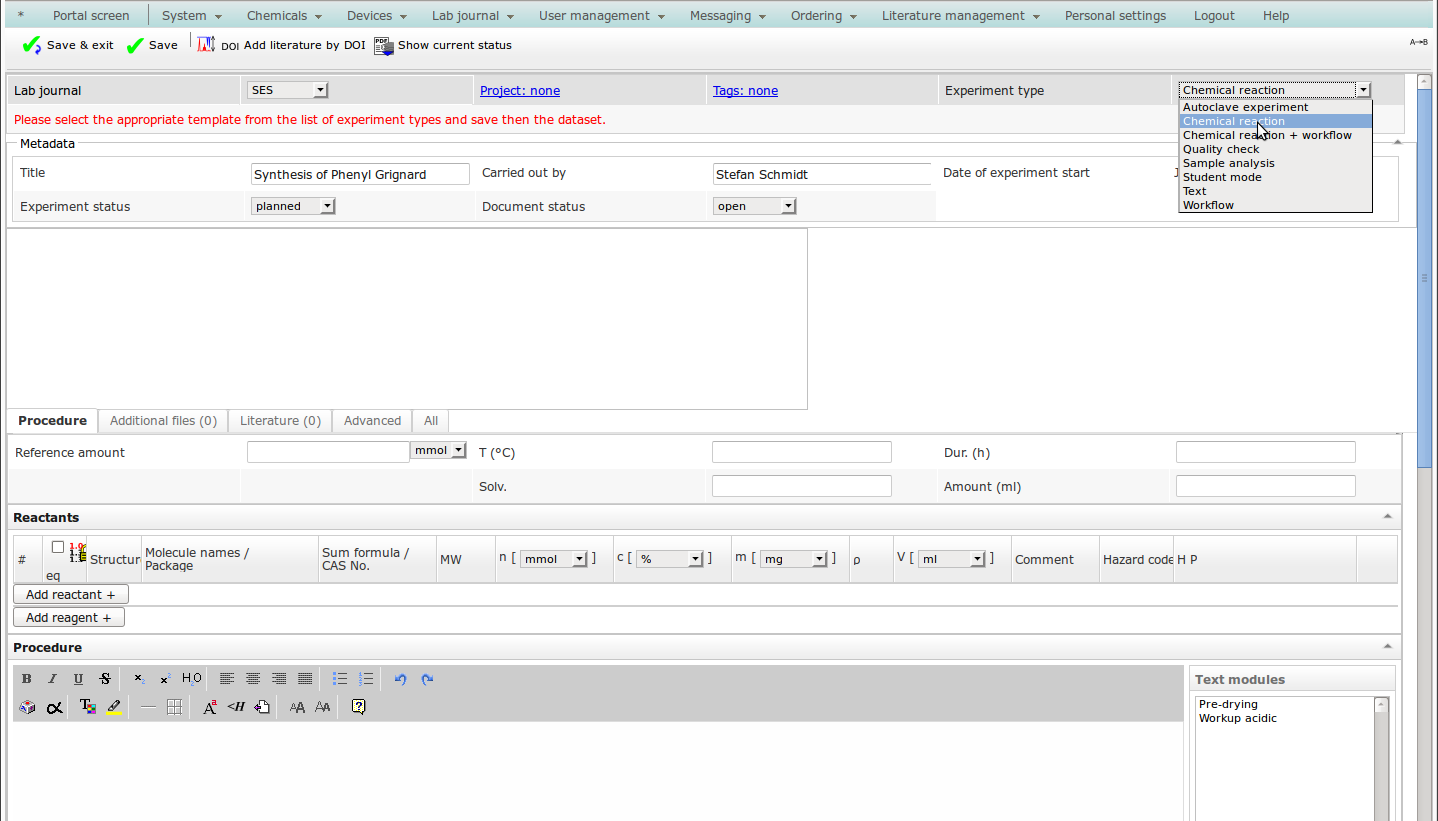Apply the chemical formula H2O formatting
1438x821 pixels.
point(192,679)
